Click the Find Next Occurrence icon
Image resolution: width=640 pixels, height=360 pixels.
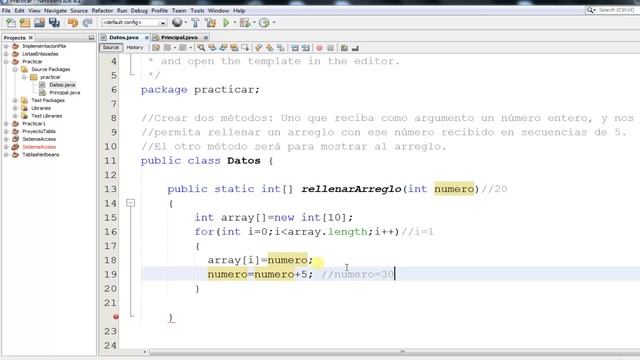click(x=223, y=48)
